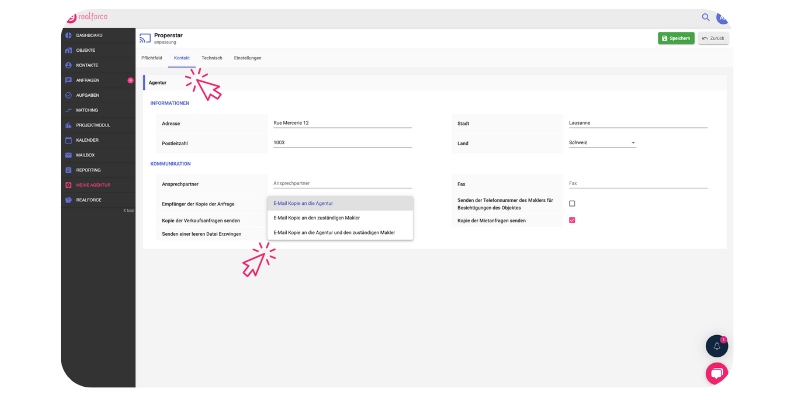Click the Zurück button
The height and width of the screenshot is (400, 800).
click(713, 38)
